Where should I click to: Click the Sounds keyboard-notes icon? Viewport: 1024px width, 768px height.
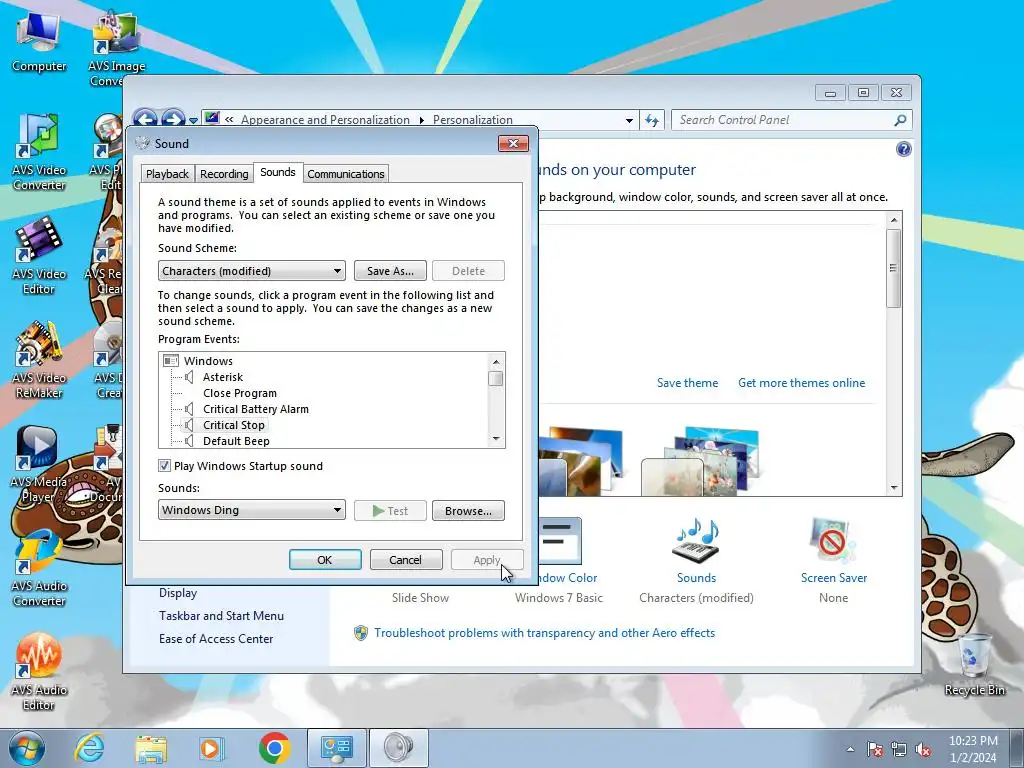click(x=696, y=541)
